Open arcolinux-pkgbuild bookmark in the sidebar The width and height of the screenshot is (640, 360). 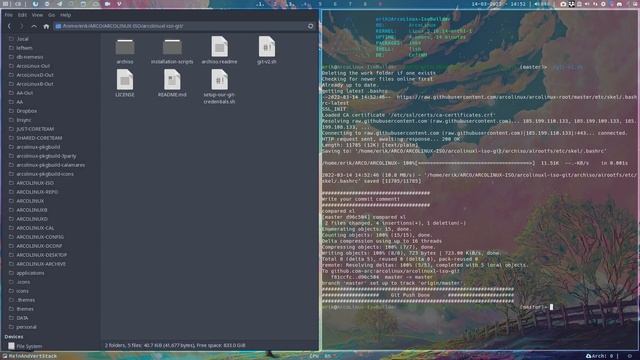point(38,147)
